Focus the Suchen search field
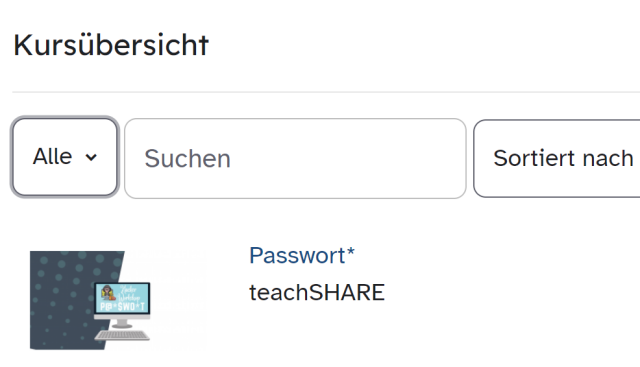 pos(295,158)
